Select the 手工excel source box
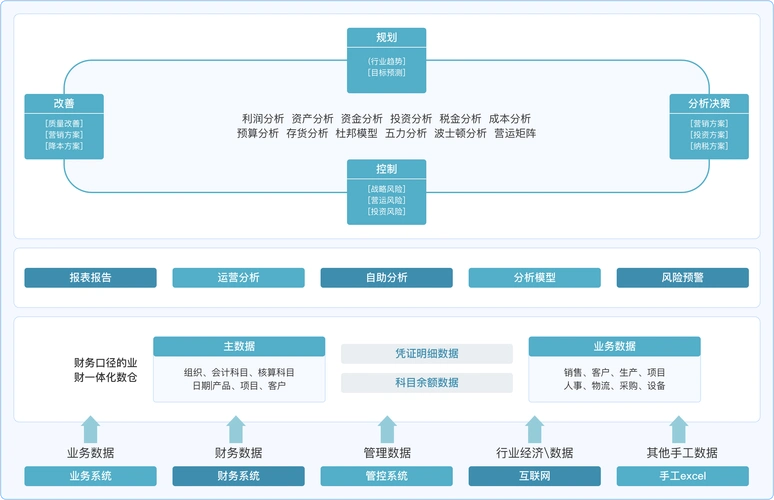 click(x=682, y=476)
